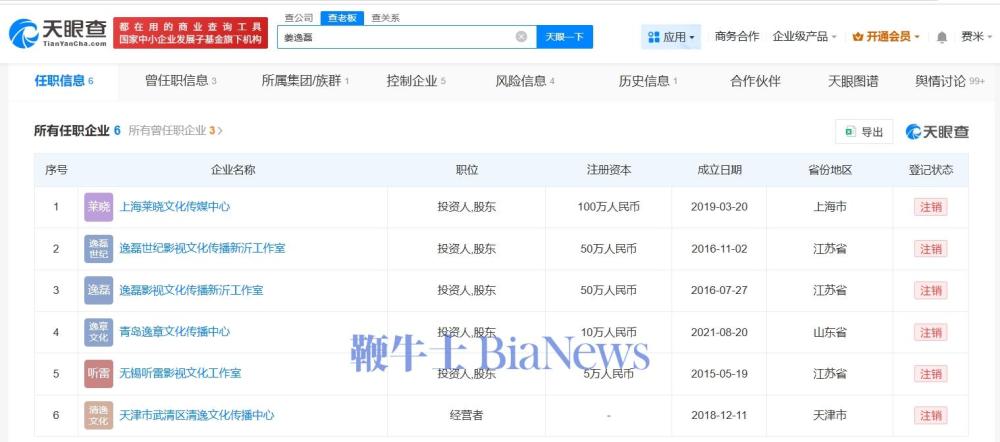Click the 商务合作 link
1000x442 pixels.
coord(737,37)
